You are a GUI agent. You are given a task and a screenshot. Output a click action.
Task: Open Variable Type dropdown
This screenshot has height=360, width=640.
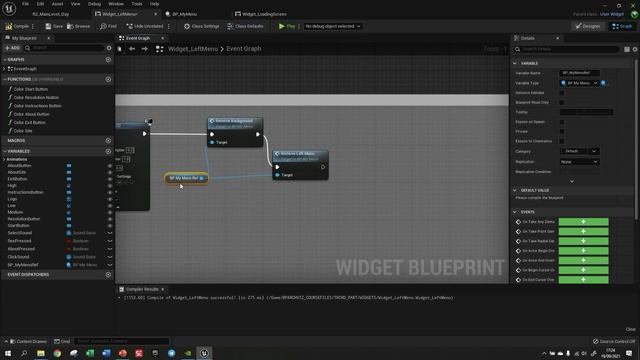579,83
